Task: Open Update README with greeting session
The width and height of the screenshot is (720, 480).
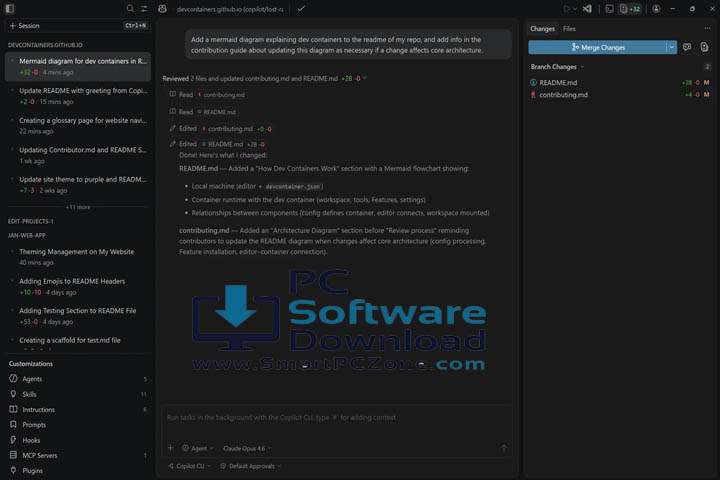Action: 78,96
